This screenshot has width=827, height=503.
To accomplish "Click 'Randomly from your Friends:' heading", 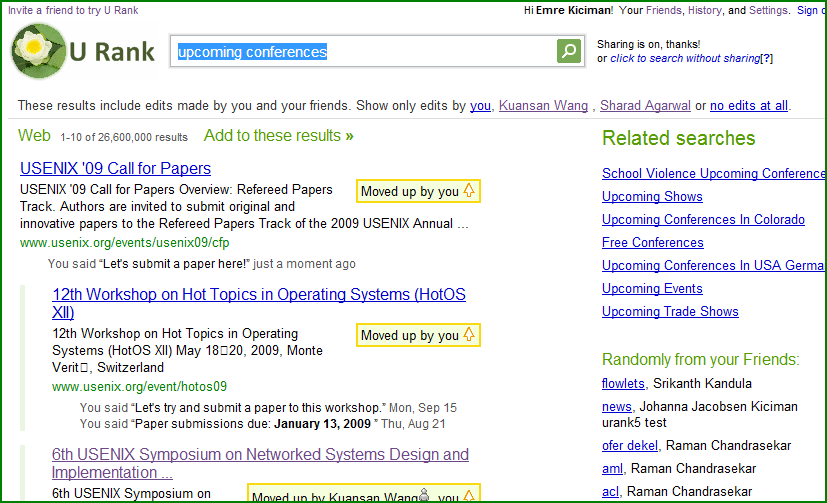I will pyautogui.click(x=700, y=360).
